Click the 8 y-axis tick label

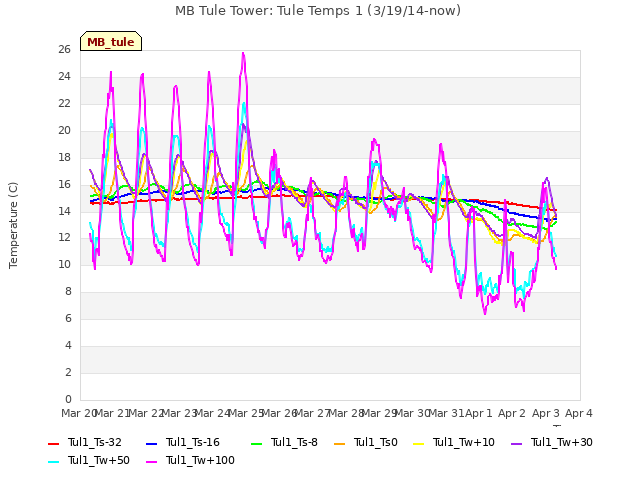[x=68, y=292]
